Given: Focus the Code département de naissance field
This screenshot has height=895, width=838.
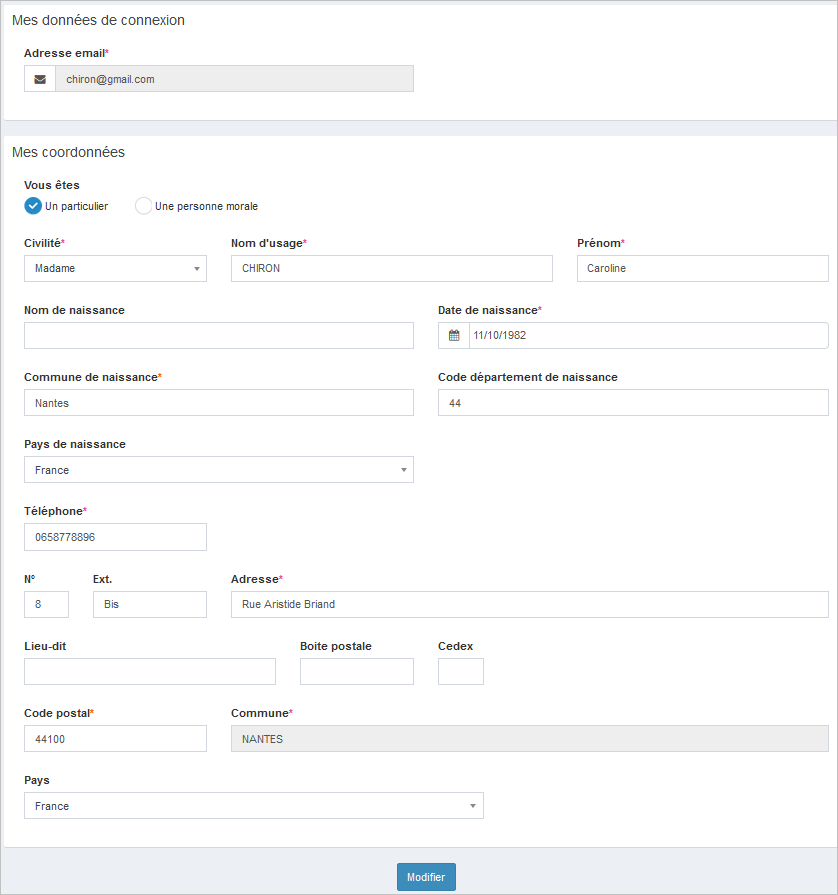Looking at the screenshot, I should pos(632,403).
